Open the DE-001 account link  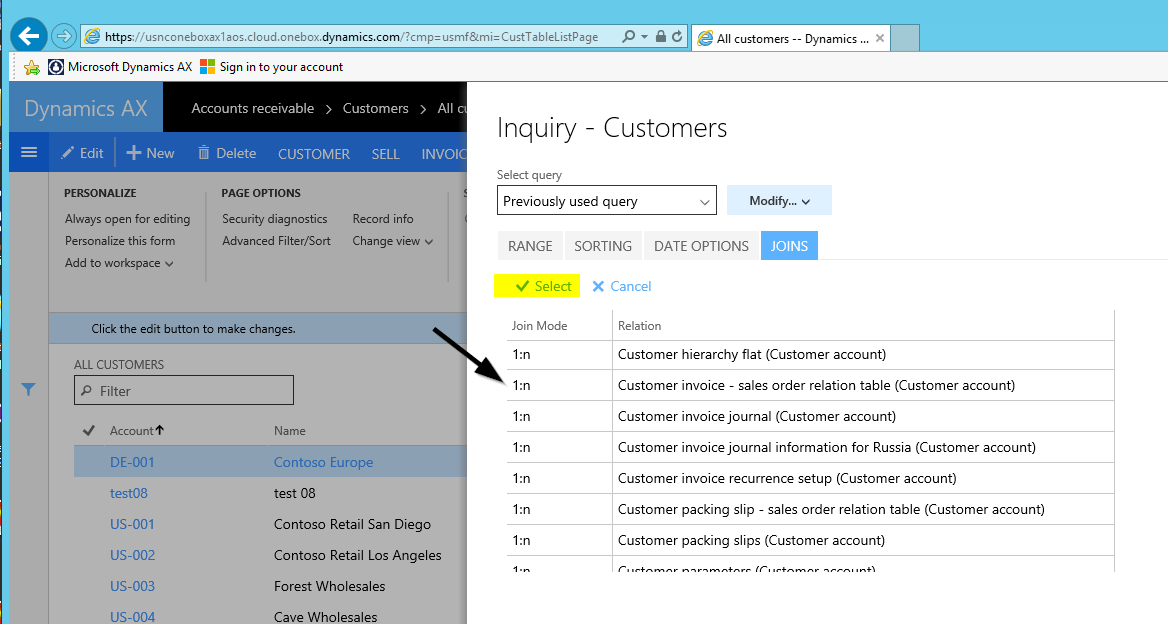pos(132,462)
